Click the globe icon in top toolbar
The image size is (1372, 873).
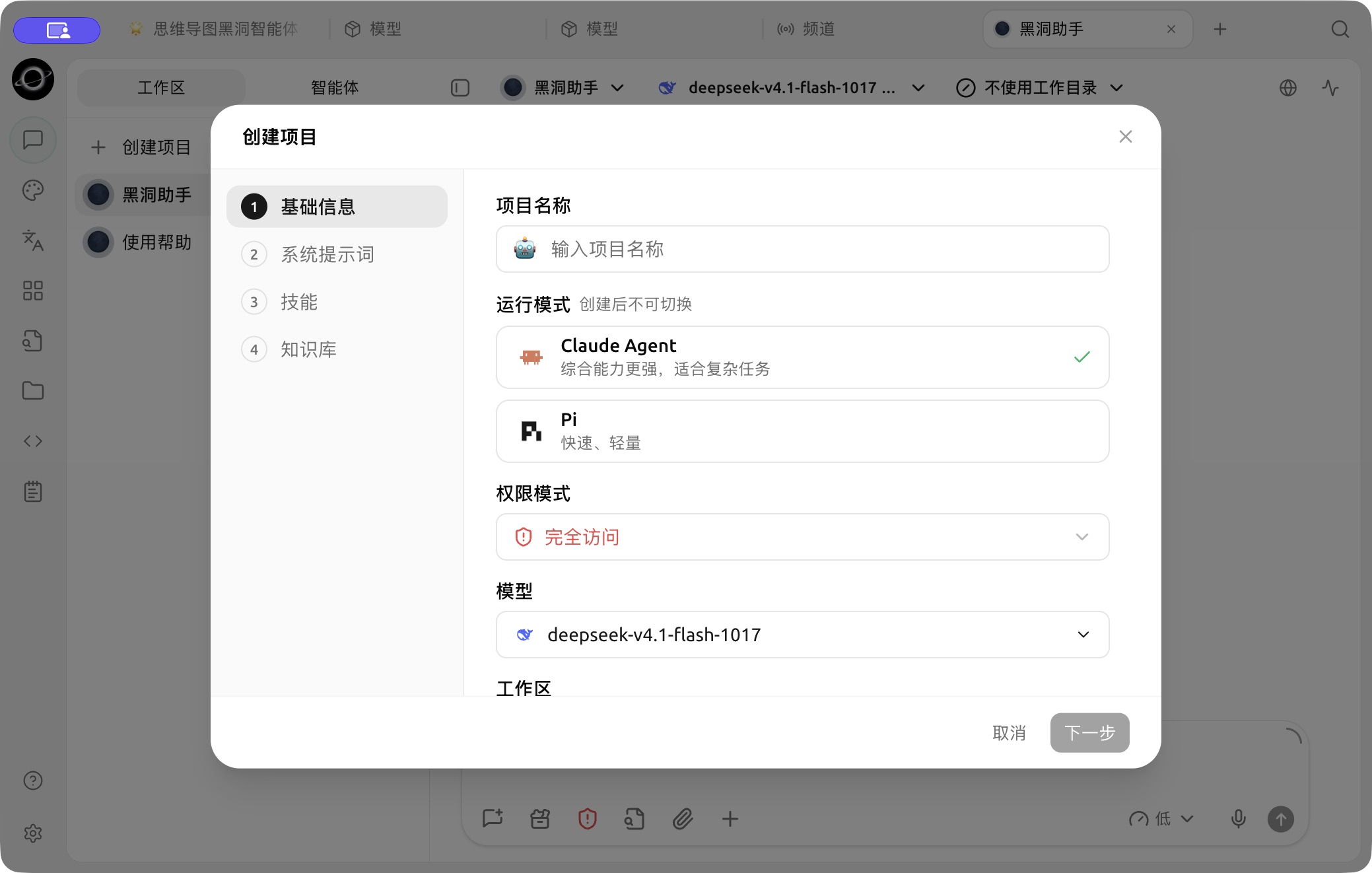click(x=1288, y=88)
